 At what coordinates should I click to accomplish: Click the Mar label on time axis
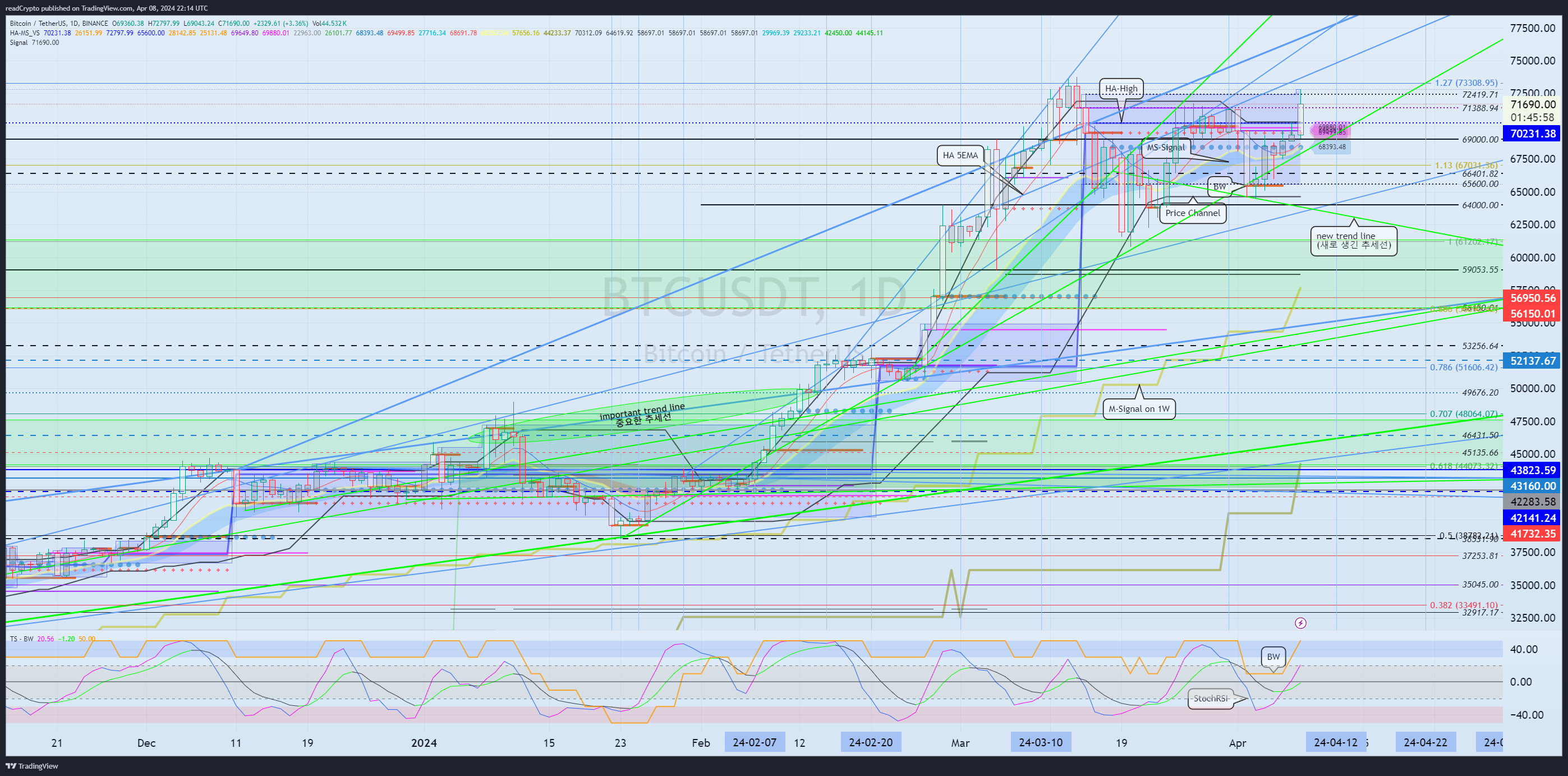(960, 743)
